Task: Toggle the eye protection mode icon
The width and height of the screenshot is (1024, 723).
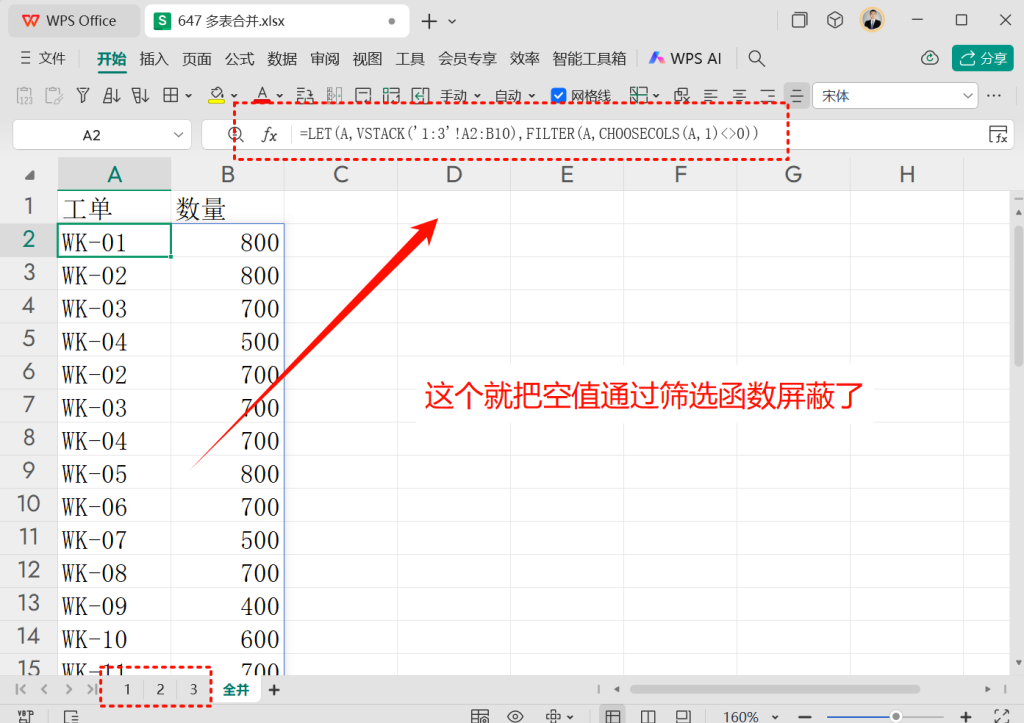Action: coord(515,716)
